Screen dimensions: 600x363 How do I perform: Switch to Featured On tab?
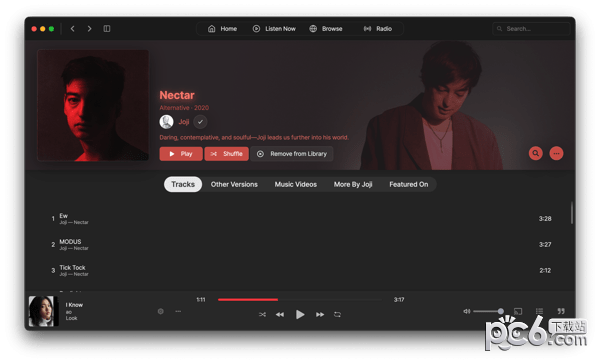coord(409,184)
